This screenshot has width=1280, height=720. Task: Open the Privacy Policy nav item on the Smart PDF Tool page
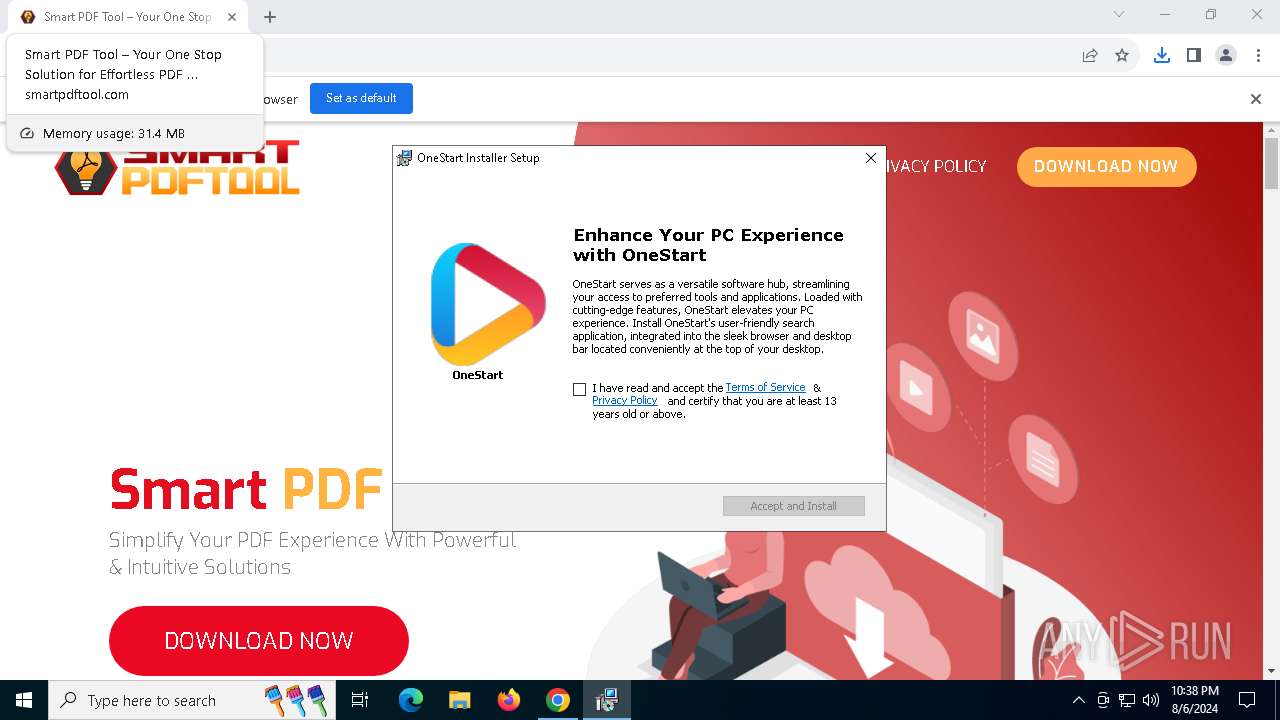point(936,167)
